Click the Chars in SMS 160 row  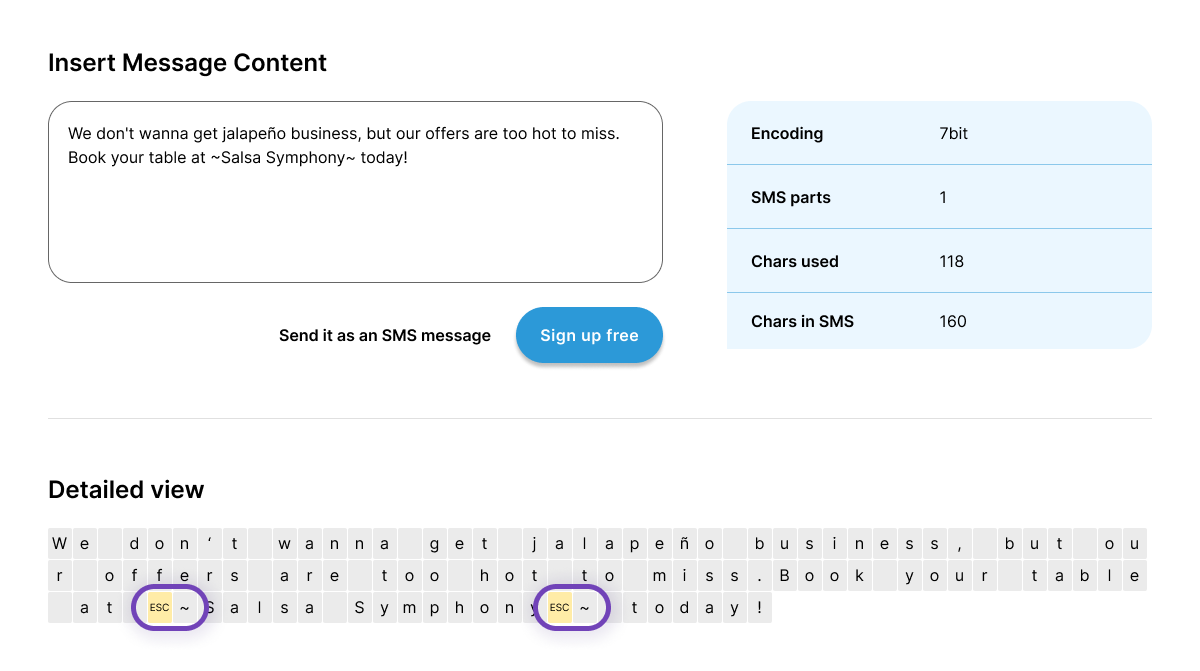pos(939,321)
